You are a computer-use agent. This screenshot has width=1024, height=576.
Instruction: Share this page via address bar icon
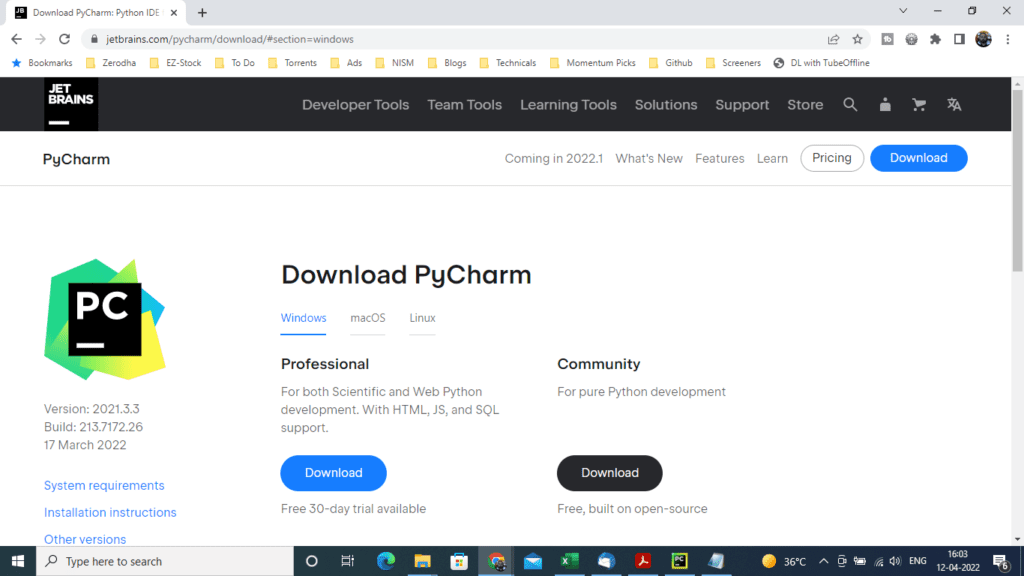(x=833, y=39)
